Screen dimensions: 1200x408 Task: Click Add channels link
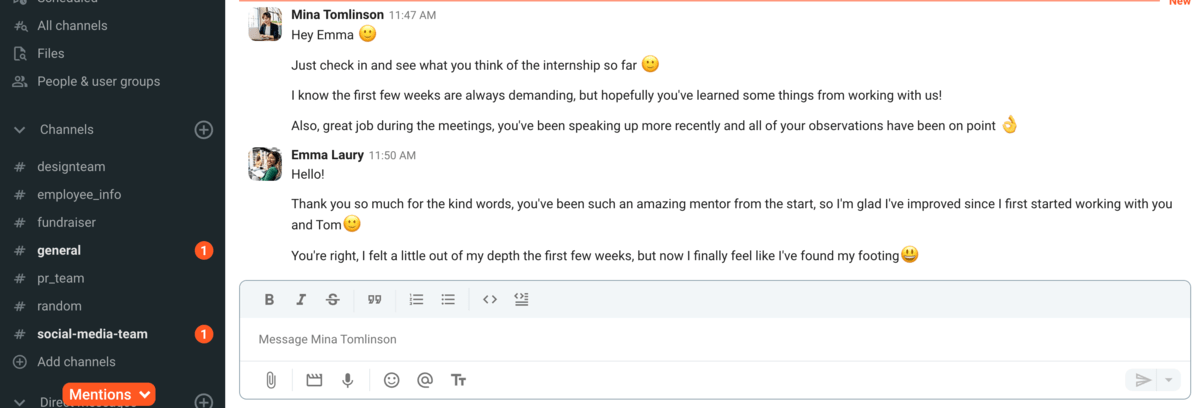[76, 362]
